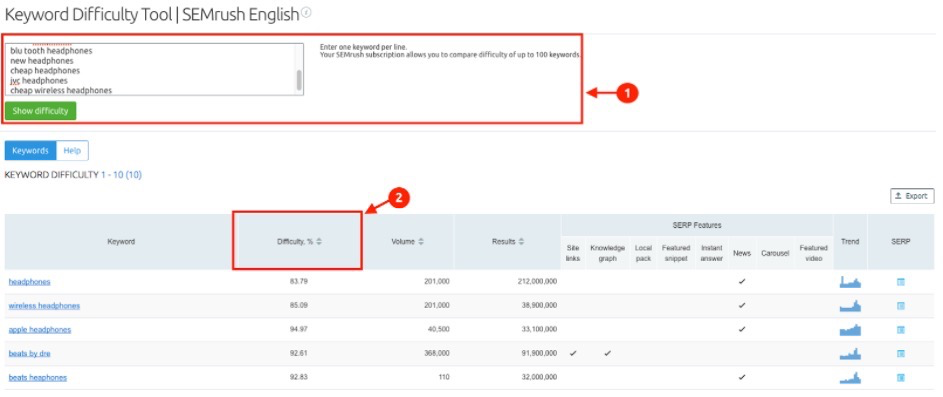Switch to the Help tab
Screen dimensions: 943x397
[72, 151]
